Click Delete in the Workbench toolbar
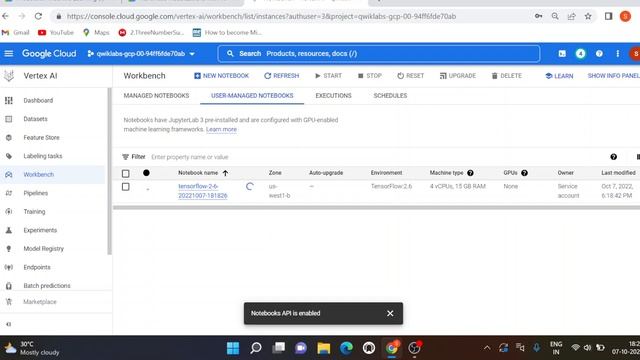 pos(507,76)
